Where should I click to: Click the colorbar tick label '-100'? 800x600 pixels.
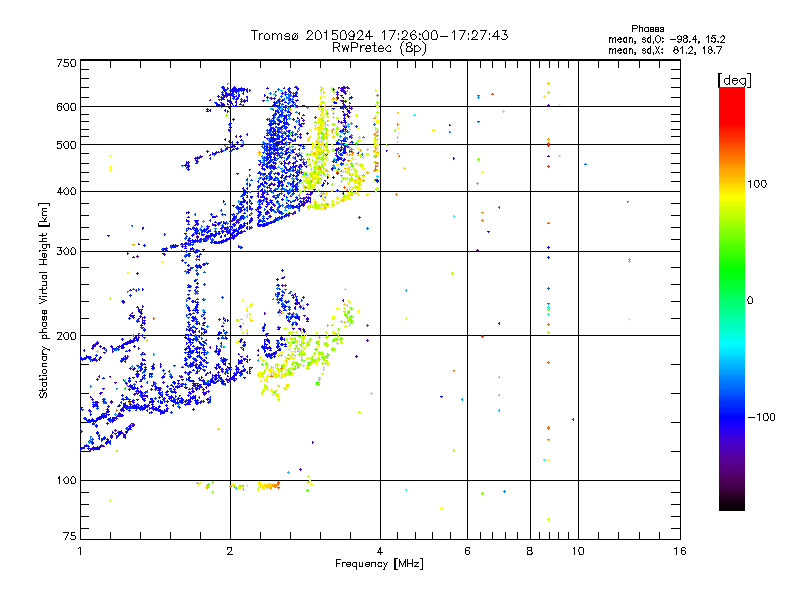pyautogui.click(x=761, y=417)
